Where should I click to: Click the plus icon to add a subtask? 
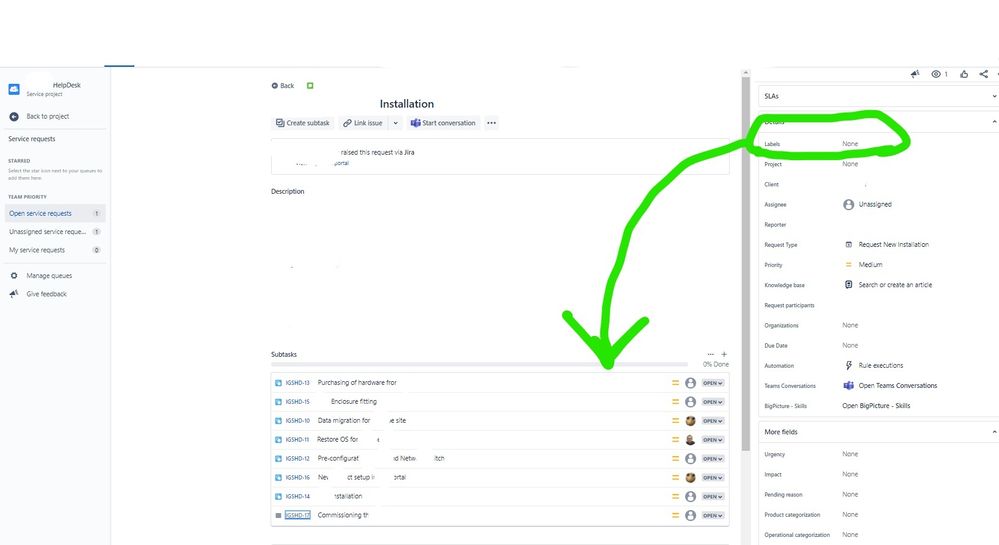[724, 354]
